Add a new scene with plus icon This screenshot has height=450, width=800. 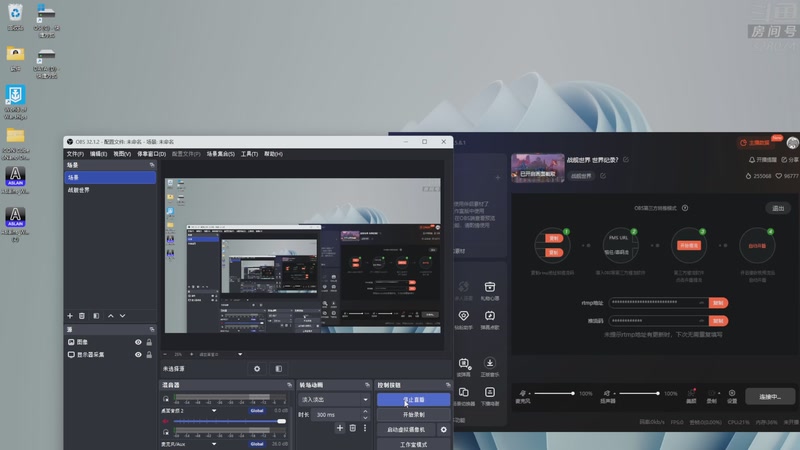coord(70,316)
